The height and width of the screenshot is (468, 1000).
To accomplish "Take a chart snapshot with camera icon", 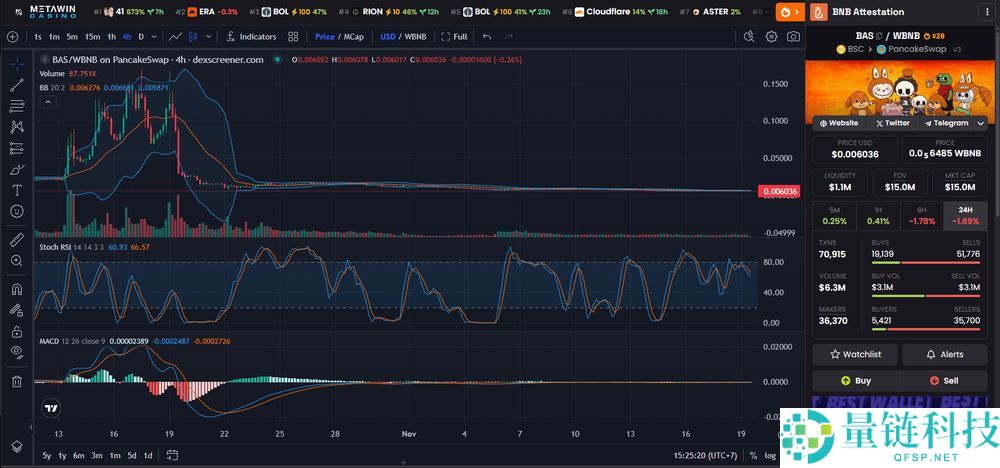I will (x=793, y=36).
